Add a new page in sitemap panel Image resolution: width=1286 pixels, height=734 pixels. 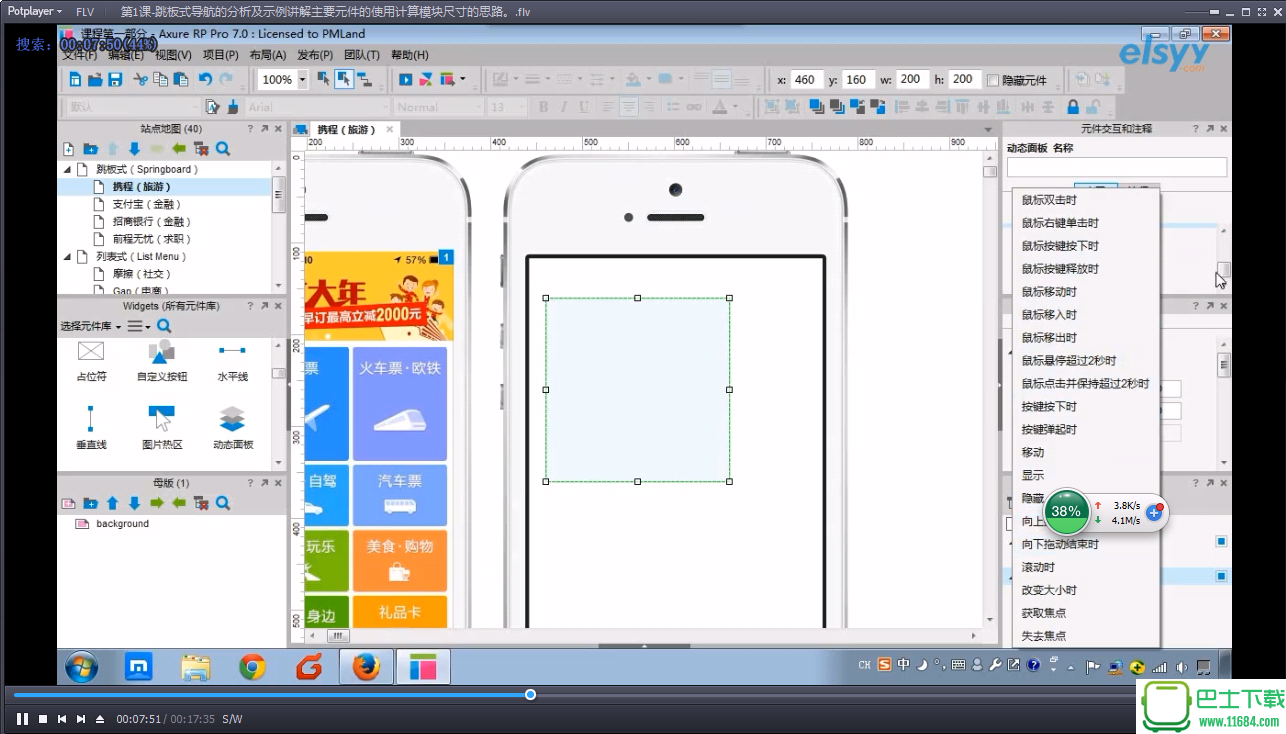click(68, 149)
